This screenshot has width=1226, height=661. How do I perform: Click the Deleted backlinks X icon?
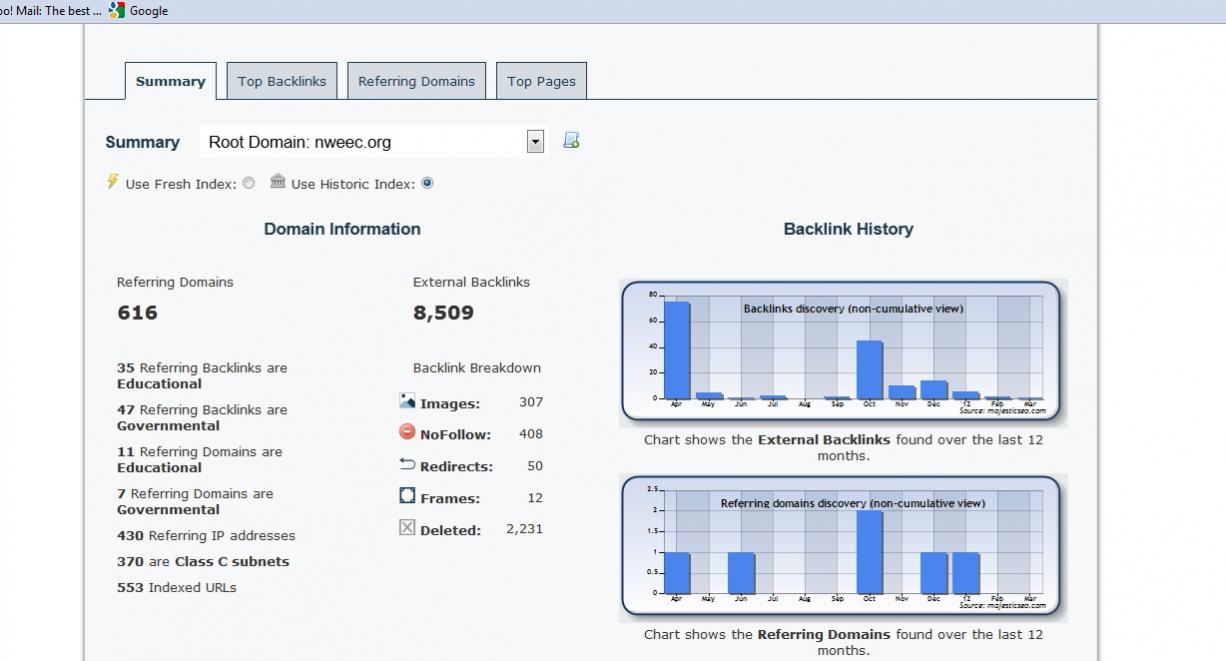click(407, 528)
